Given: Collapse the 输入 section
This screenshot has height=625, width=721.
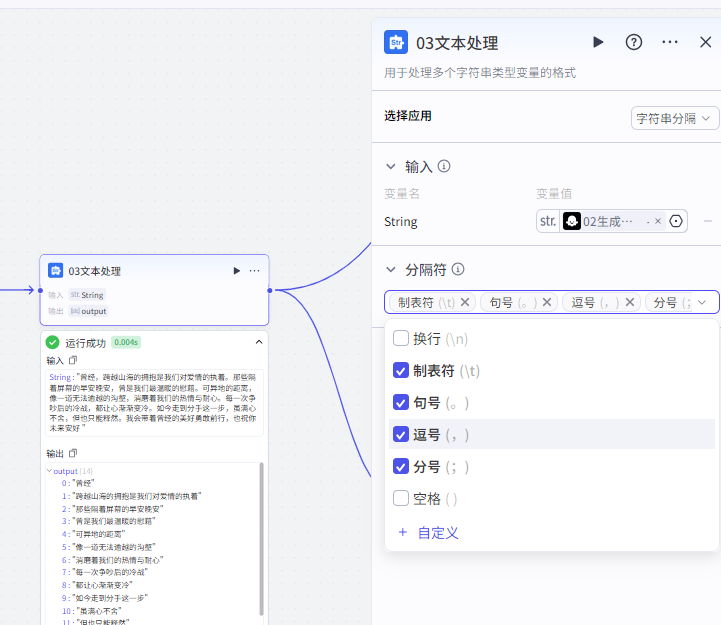Looking at the screenshot, I should pos(390,166).
